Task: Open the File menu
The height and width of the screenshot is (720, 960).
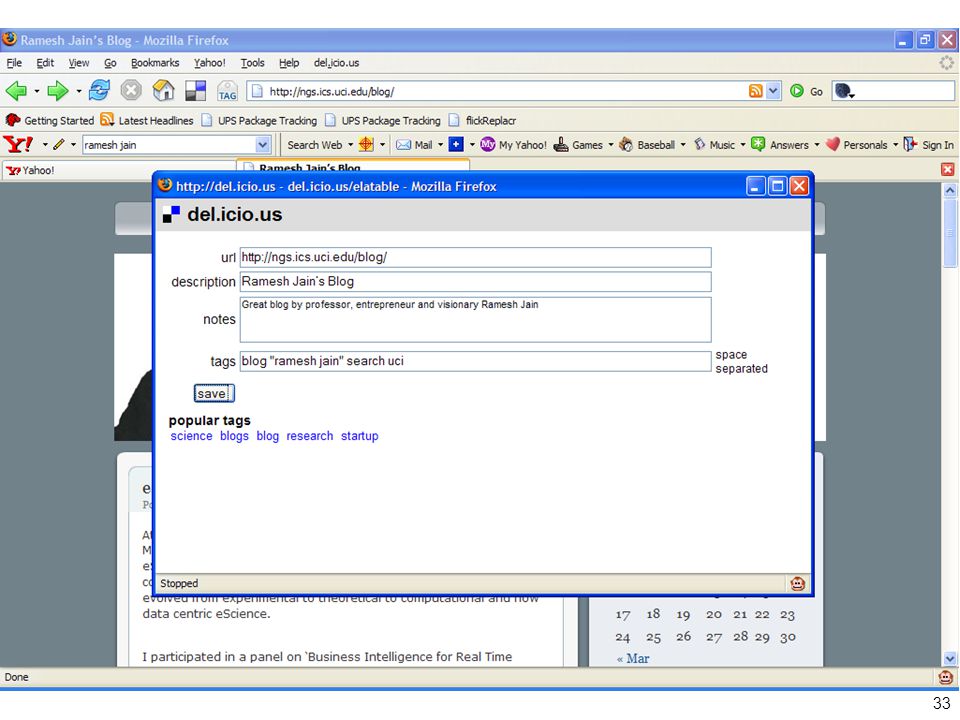Action: click(14, 62)
